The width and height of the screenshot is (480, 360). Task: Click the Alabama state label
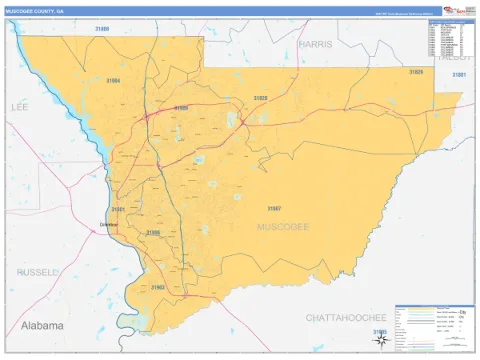pyautogui.click(x=42, y=326)
